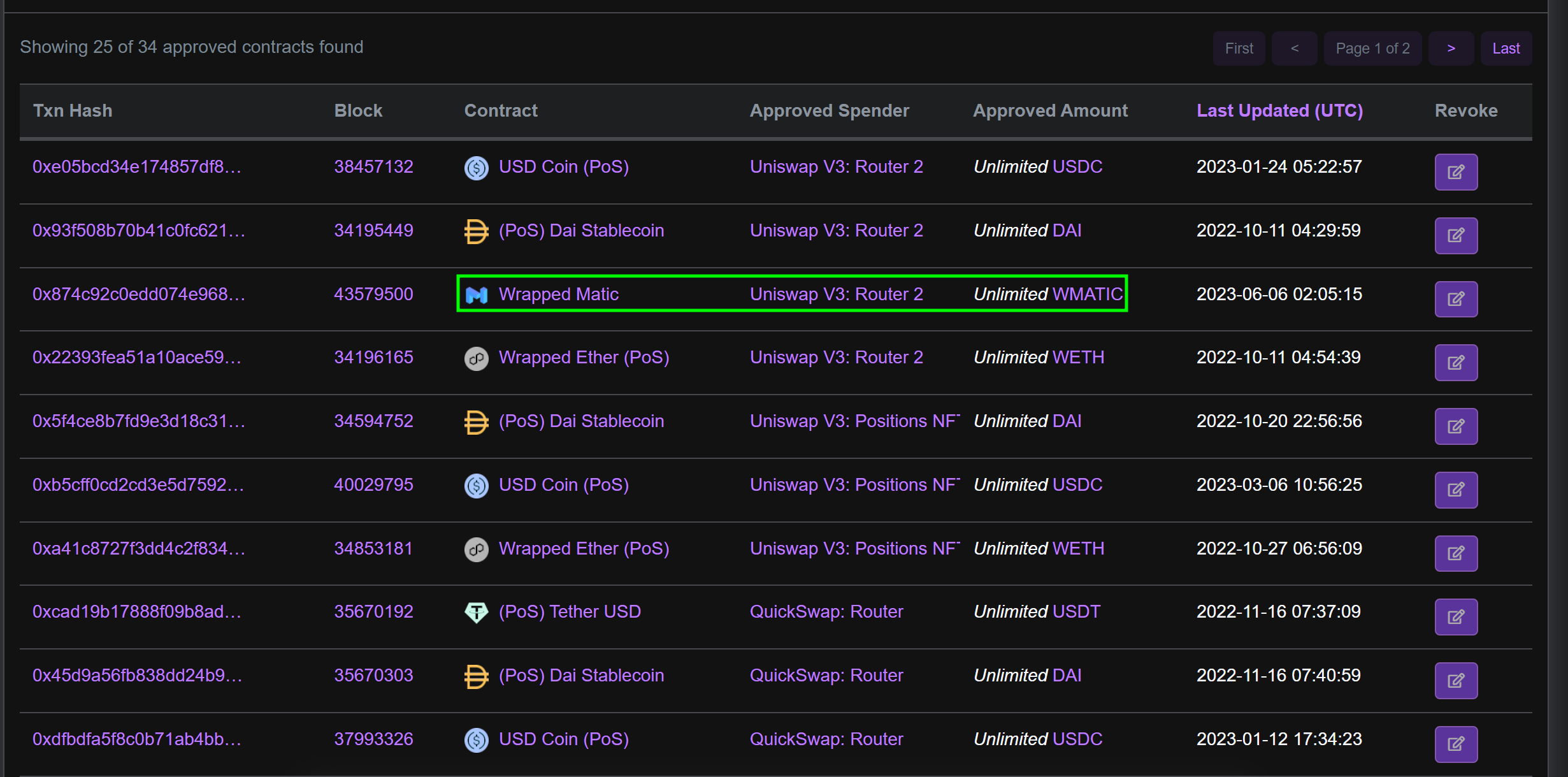Click the Wrapped Ether (PoS) token icon

pyautogui.click(x=475, y=358)
